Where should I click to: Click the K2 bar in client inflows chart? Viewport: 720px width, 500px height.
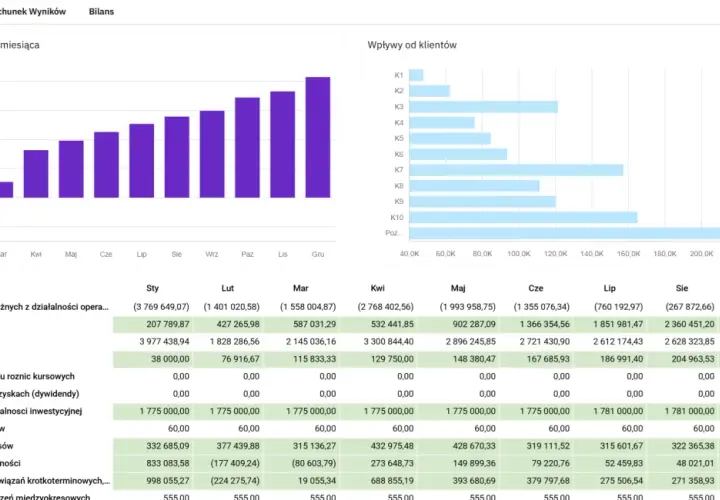coord(429,91)
